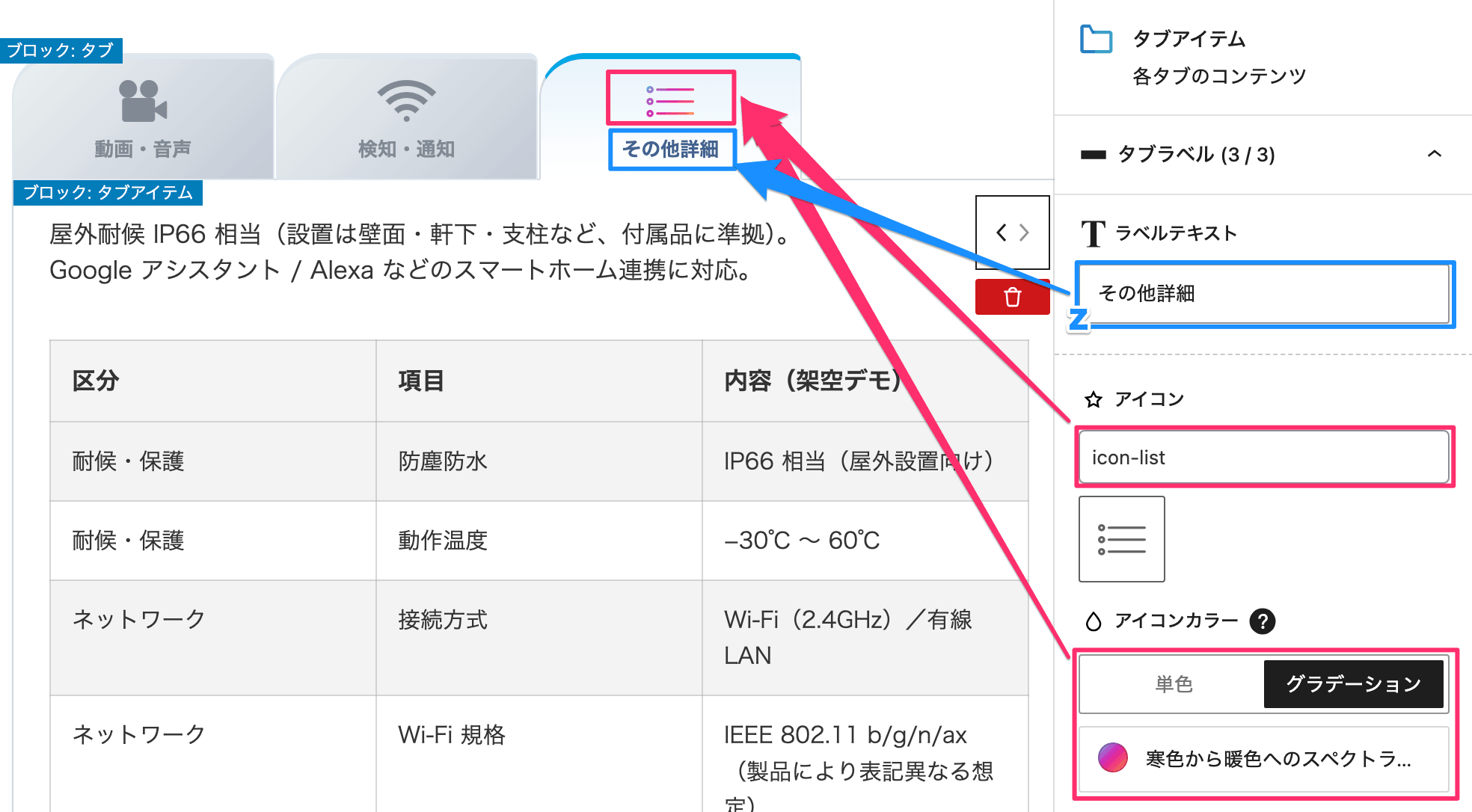Click the Wi-Fi signal tab icon
Screen dimensions: 1472x812
406,100
